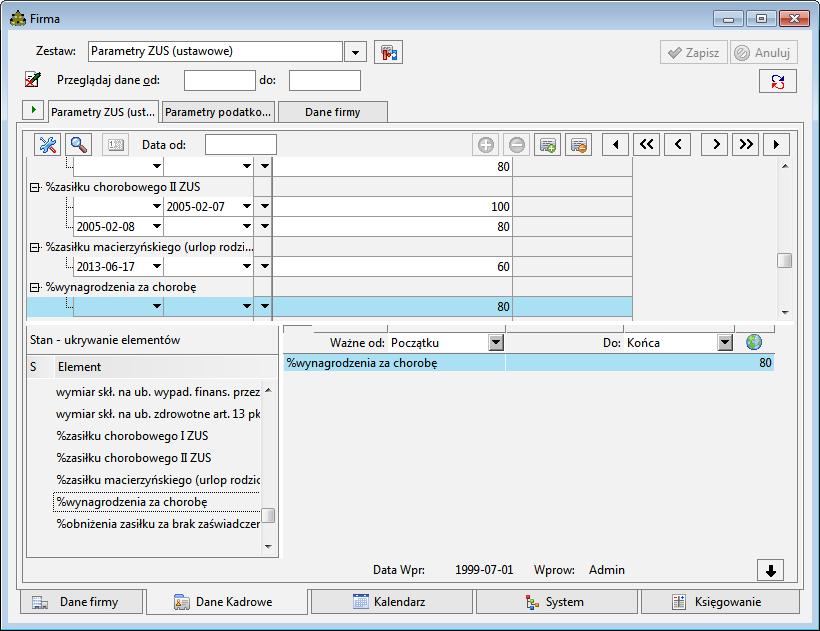Viewport: 820px width, 631px height.
Task: Click the black down-arrow button at bottom right
Action: 770,570
